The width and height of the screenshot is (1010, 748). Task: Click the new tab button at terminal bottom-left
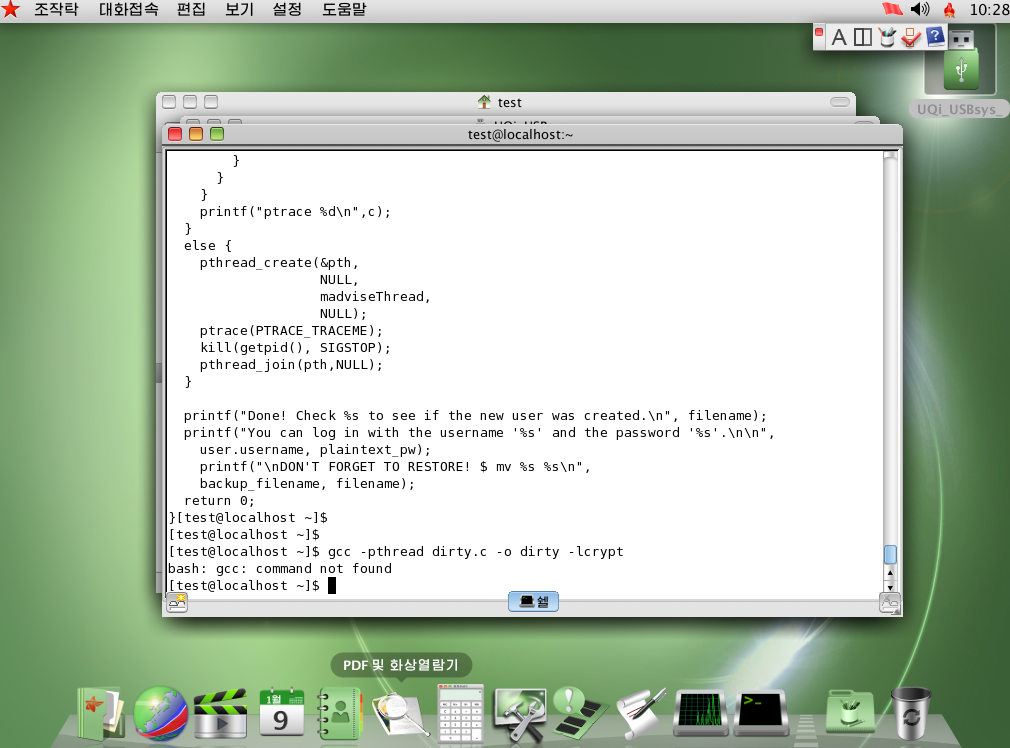click(x=177, y=602)
